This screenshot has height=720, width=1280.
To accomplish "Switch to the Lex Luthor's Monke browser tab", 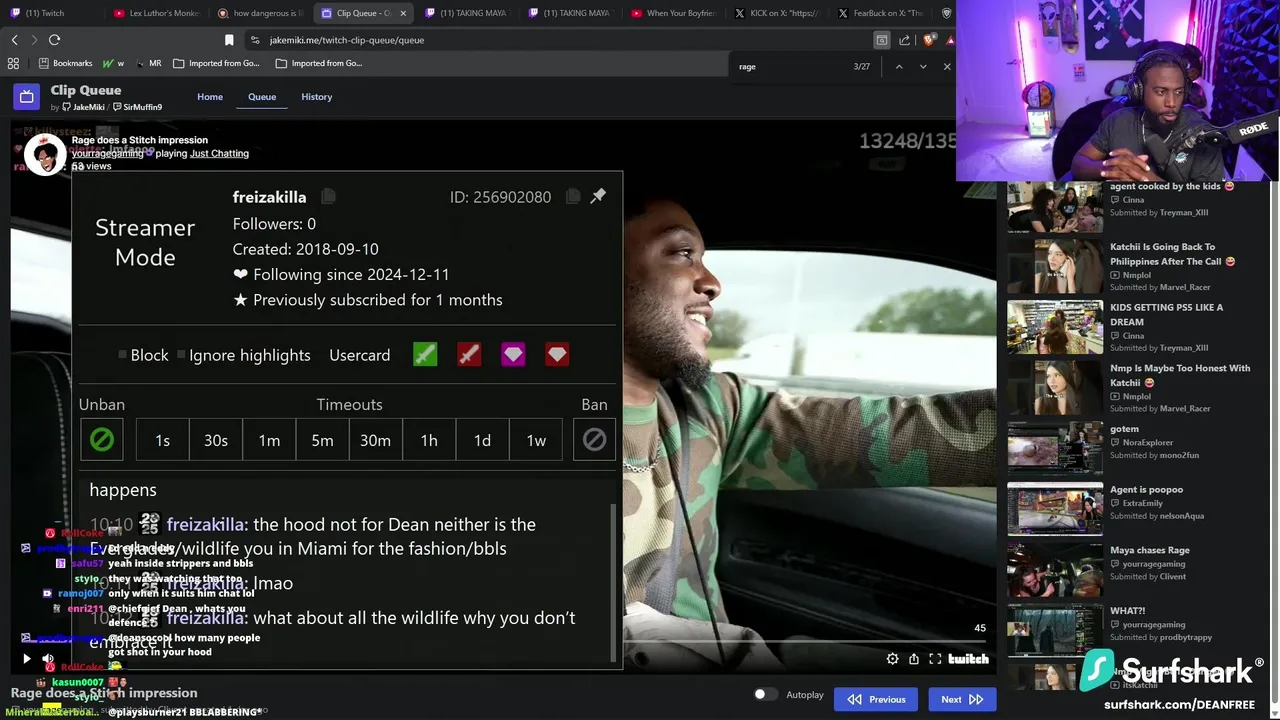I will point(155,13).
